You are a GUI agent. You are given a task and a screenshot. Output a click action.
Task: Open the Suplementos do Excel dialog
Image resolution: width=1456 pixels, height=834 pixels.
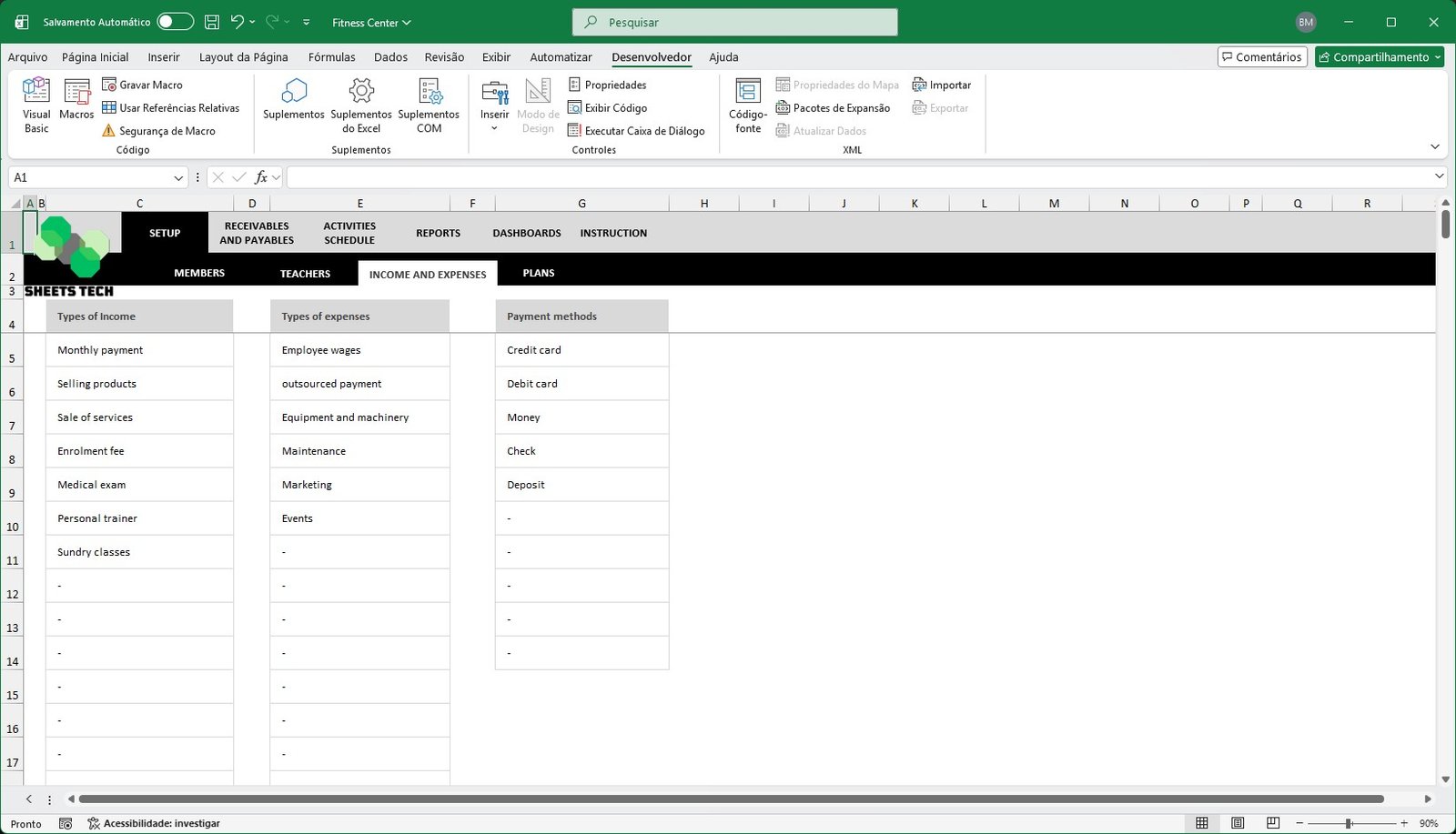tap(361, 106)
